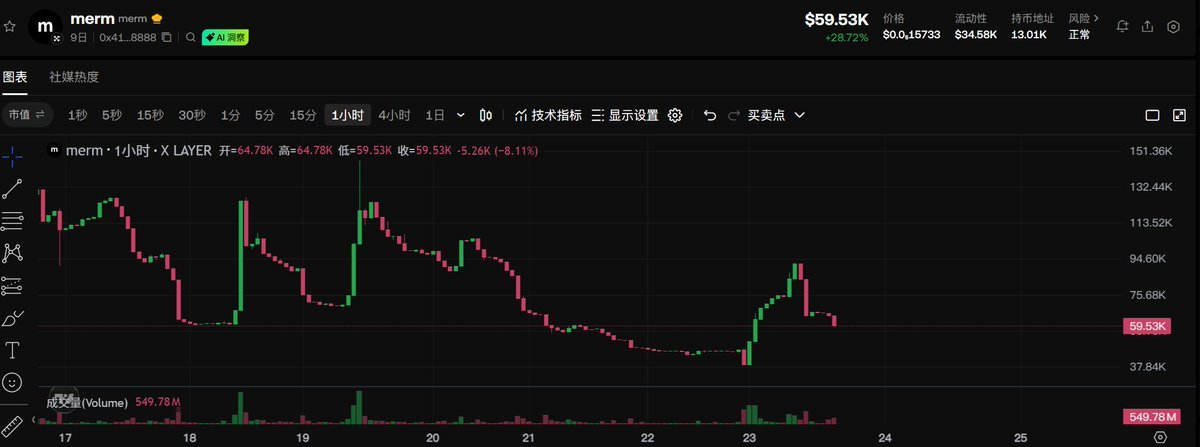Open the hexagon settings icon at top right
Screen dimensions: 1200x447
[x=1173, y=27]
